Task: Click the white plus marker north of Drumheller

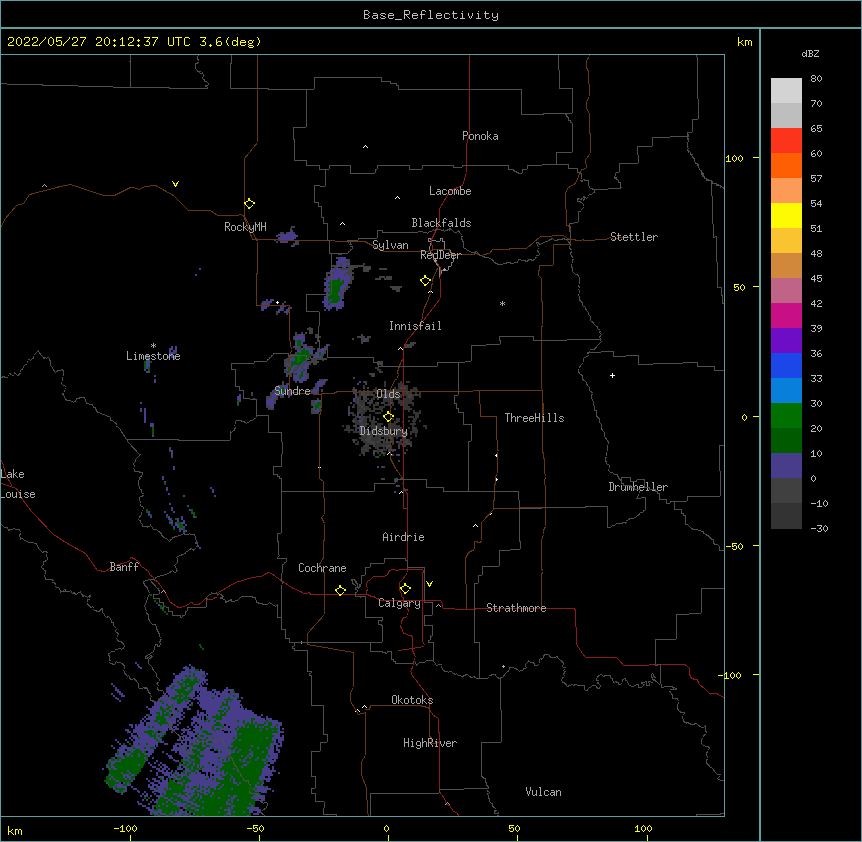Action: coord(612,375)
